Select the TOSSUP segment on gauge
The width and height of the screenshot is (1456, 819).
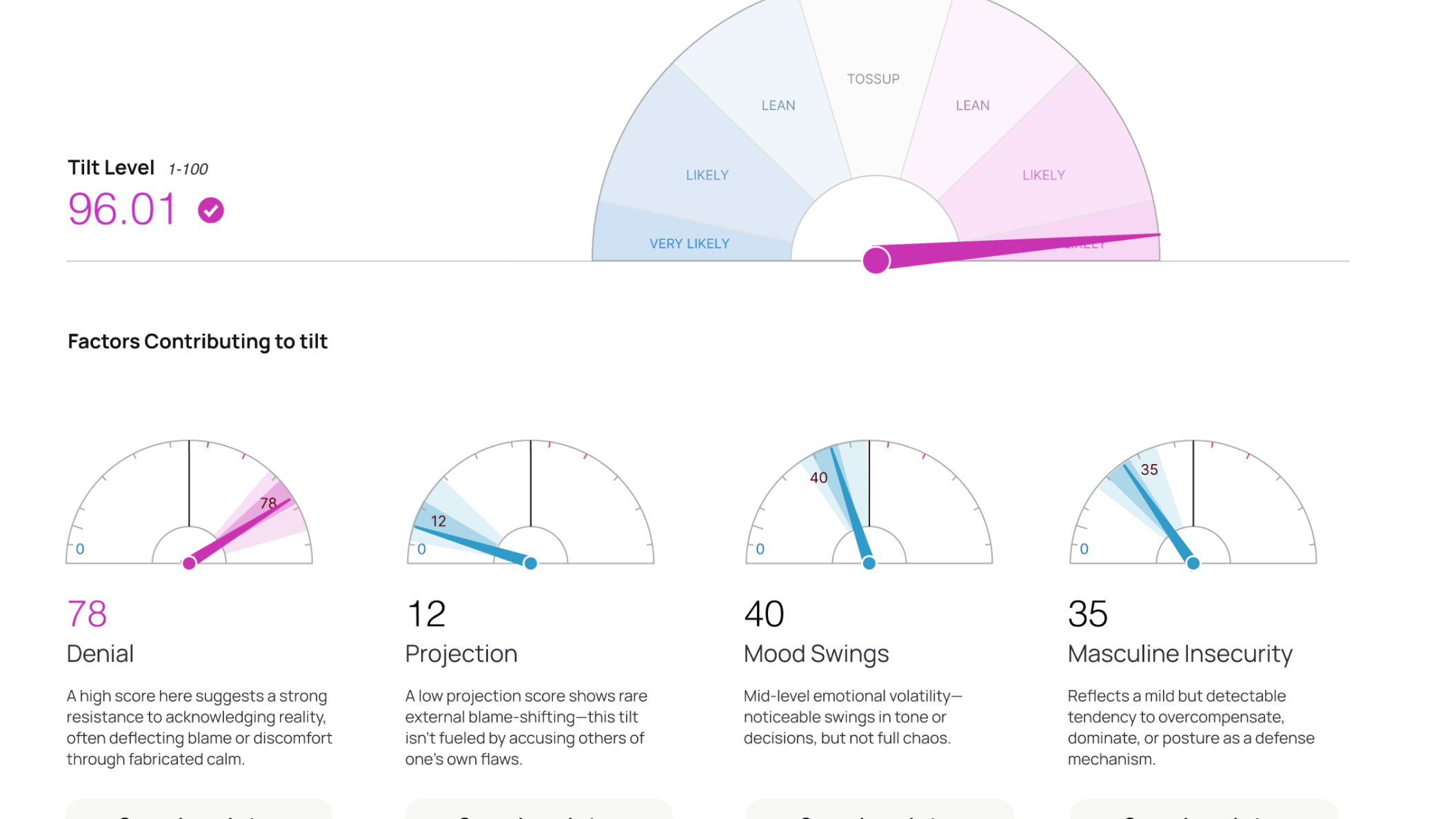click(x=873, y=79)
